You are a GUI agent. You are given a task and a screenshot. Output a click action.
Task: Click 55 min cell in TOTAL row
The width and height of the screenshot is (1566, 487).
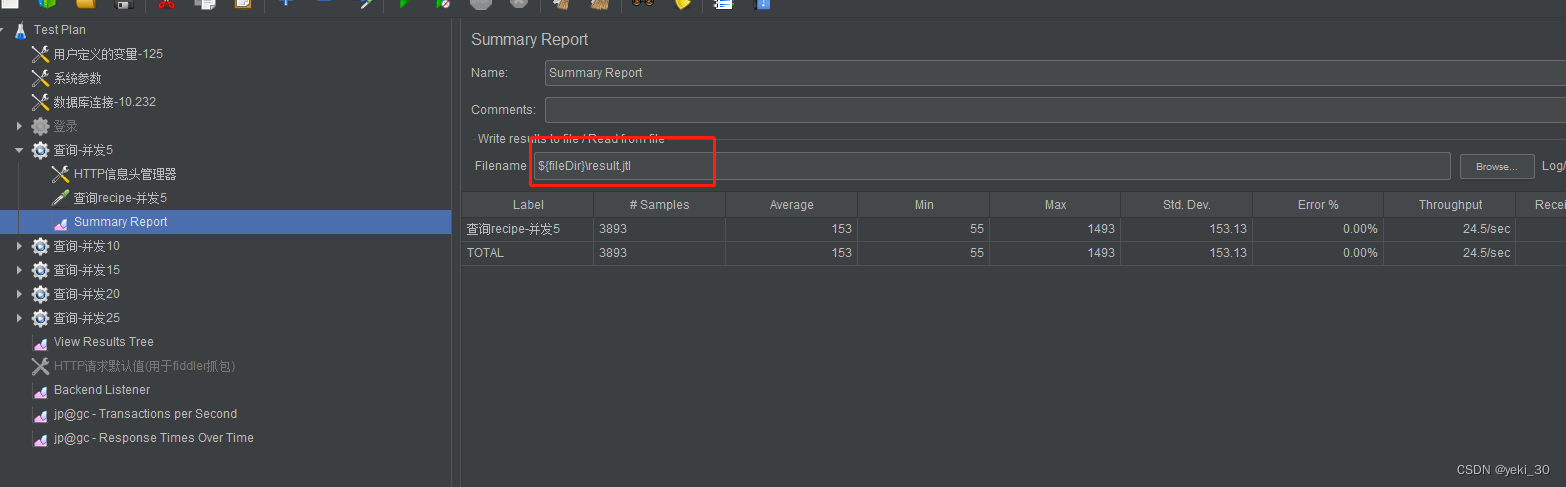[x=923, y=253]
